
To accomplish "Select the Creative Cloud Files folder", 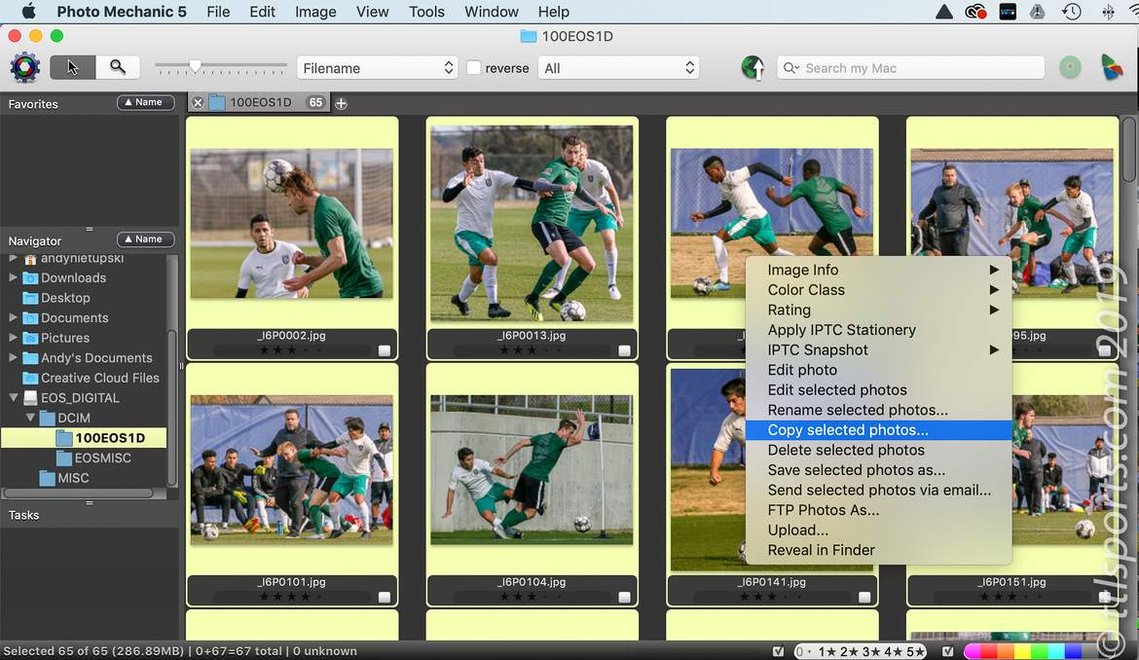I will [91, 378].
